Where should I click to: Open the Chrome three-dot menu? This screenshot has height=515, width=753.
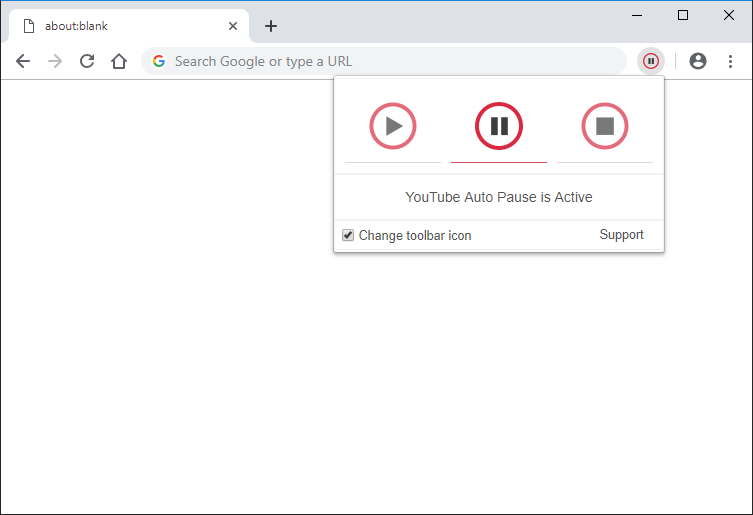pyautogui.click(x=730, y=61)
